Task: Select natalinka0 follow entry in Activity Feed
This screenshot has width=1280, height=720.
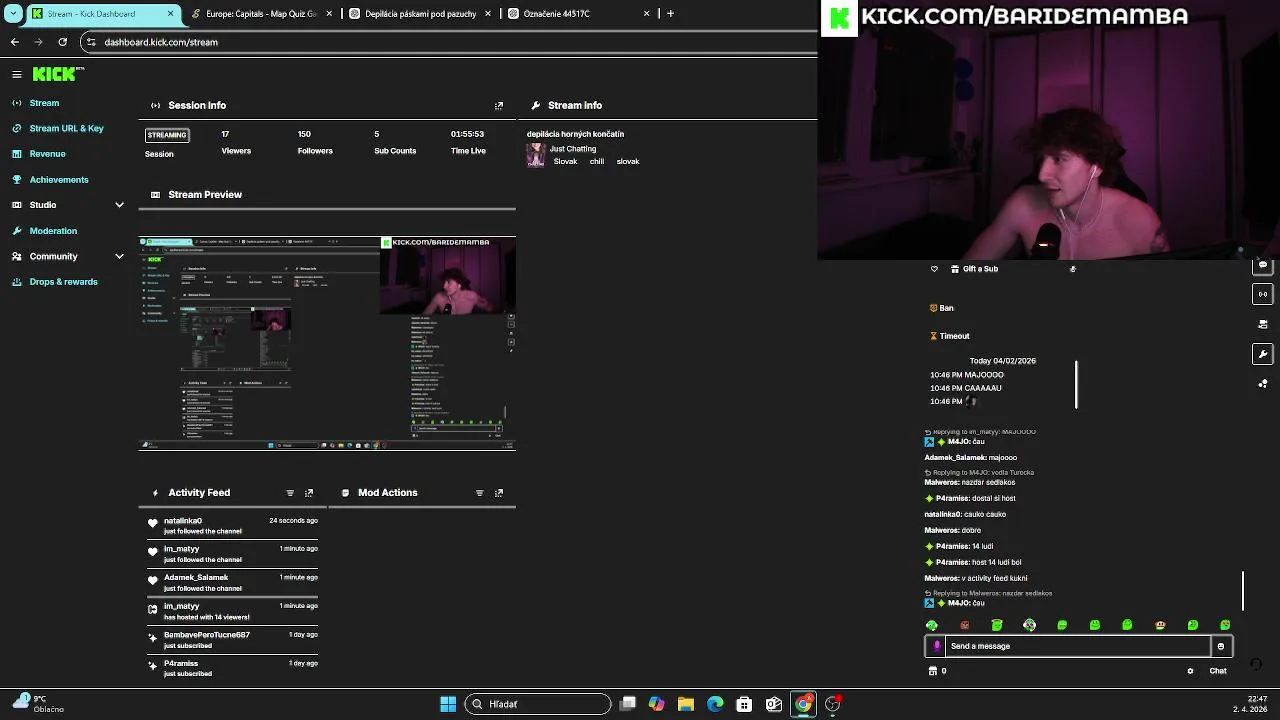Action: tap(232, 526)
